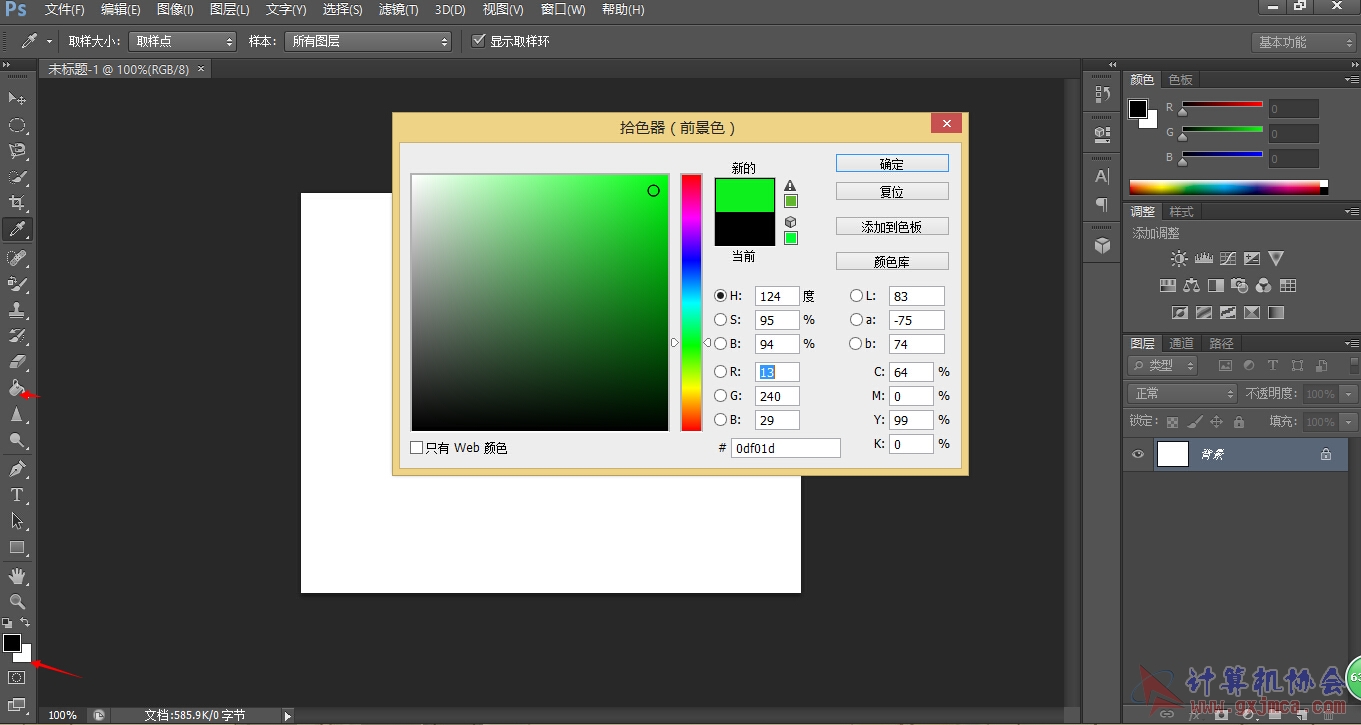Viewport: 1361px width, 725px height.
Task: Select the H hue radio button
Action: 720,296
